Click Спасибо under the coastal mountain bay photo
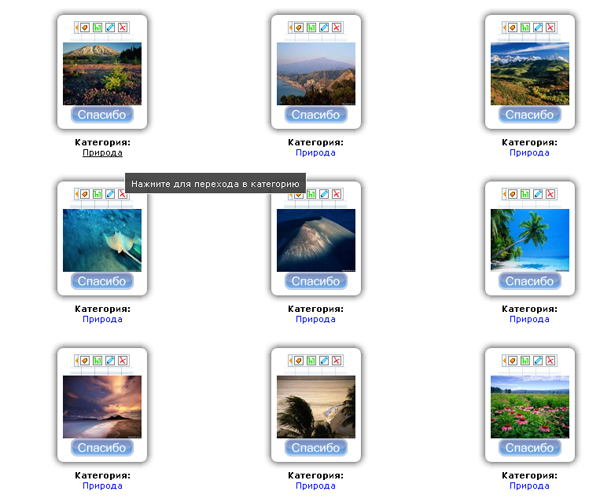 [x=316, y=114]
